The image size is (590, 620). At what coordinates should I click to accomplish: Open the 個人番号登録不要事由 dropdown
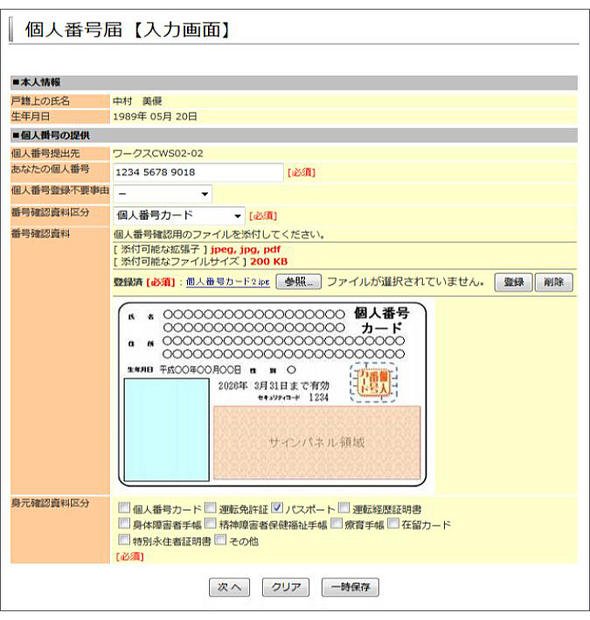tap(163, 194)
